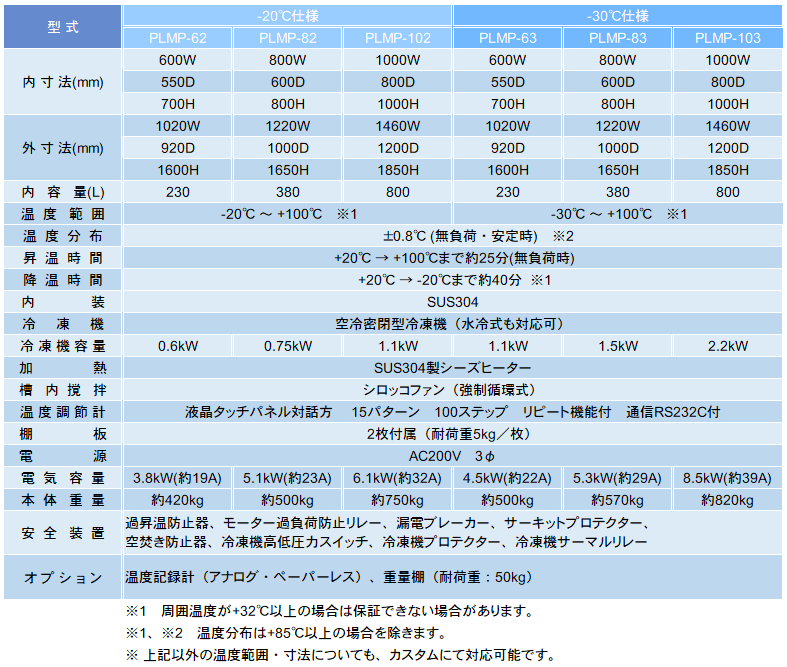787x667 pixels.
Task: Click the 空冷密閉型冷凍機 refrigerator type cell
Action: 452,324
